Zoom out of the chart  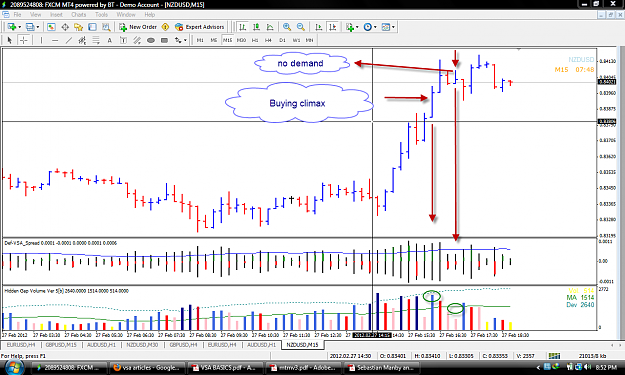301,27
